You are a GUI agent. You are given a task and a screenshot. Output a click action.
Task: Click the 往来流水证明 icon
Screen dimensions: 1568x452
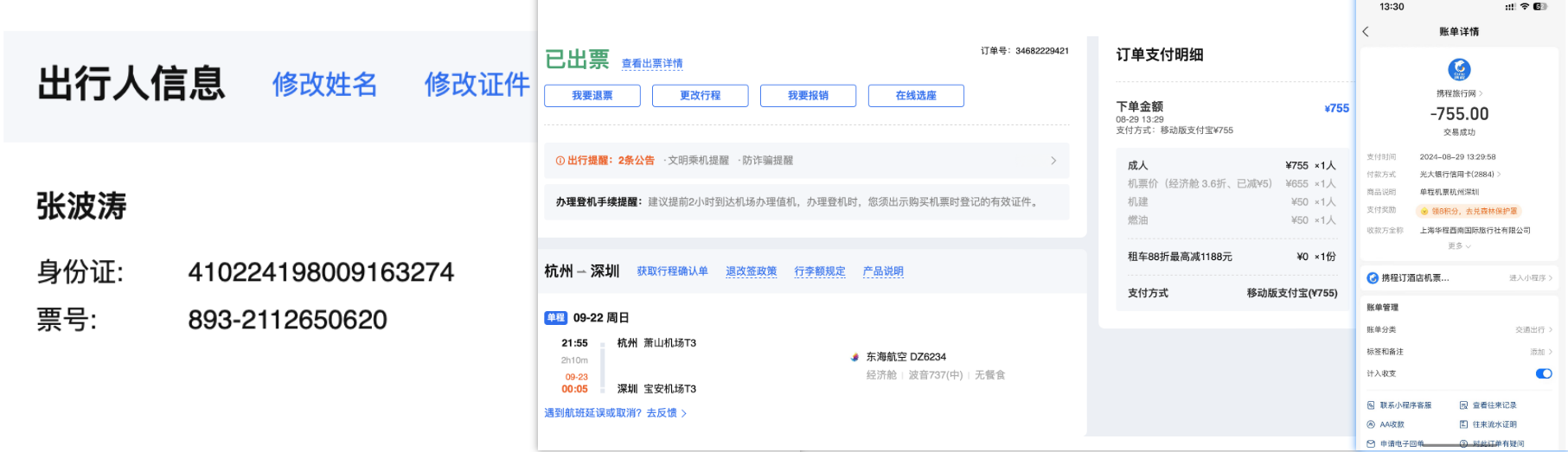tap(1463, 424)
